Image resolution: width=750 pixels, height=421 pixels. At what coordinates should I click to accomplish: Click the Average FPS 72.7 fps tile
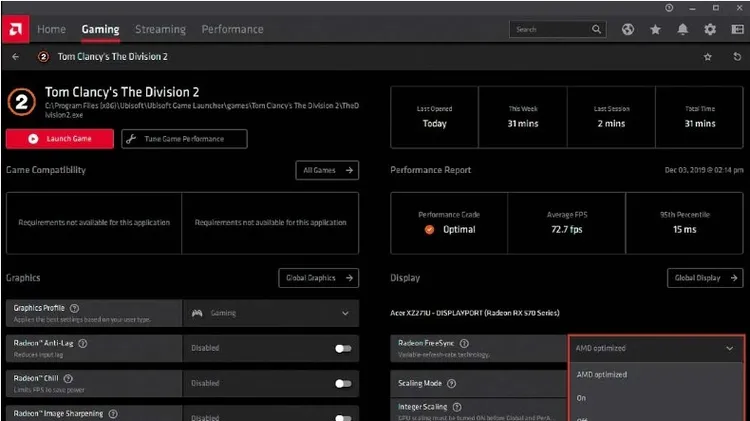pos(567,223)
